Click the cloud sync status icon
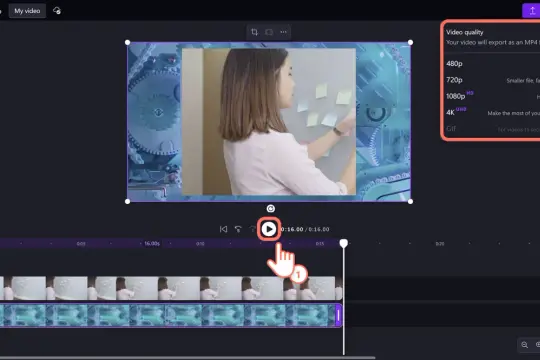Screen dimensions: 540x360 57,11
